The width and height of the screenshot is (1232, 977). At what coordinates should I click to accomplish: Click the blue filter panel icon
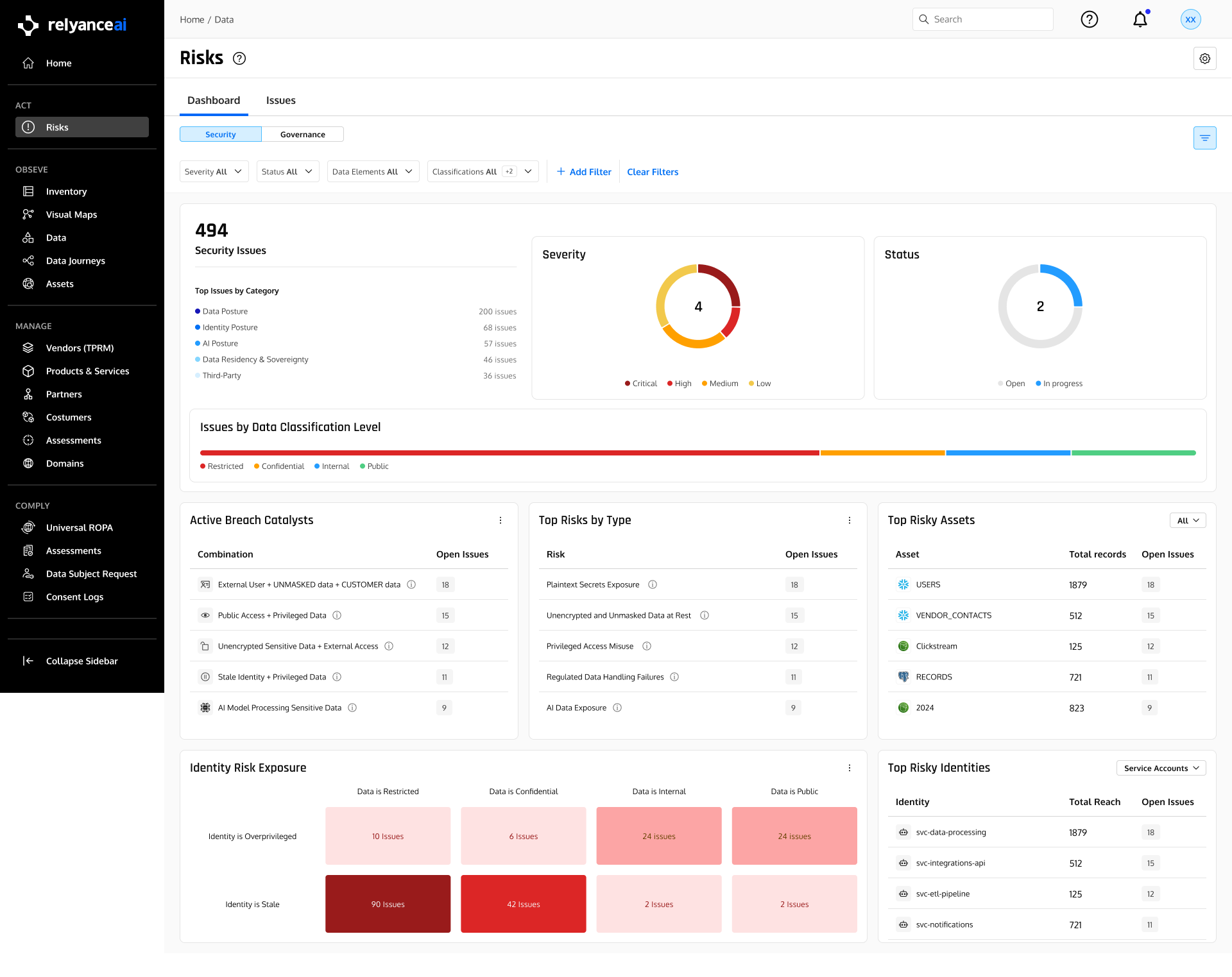tap(1204, 138)
